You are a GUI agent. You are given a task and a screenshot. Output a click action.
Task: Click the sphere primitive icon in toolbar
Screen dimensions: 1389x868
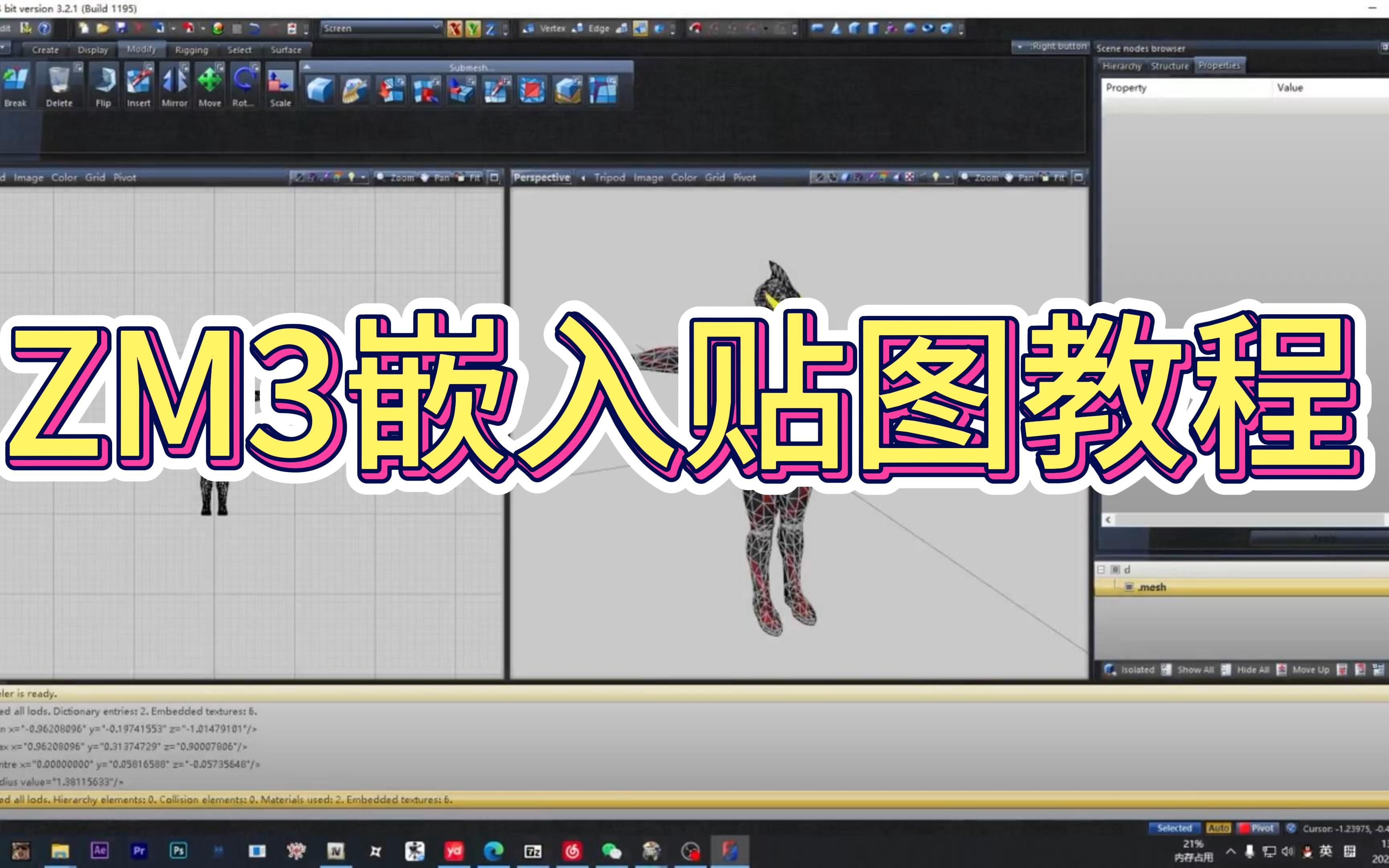(910, 28)
